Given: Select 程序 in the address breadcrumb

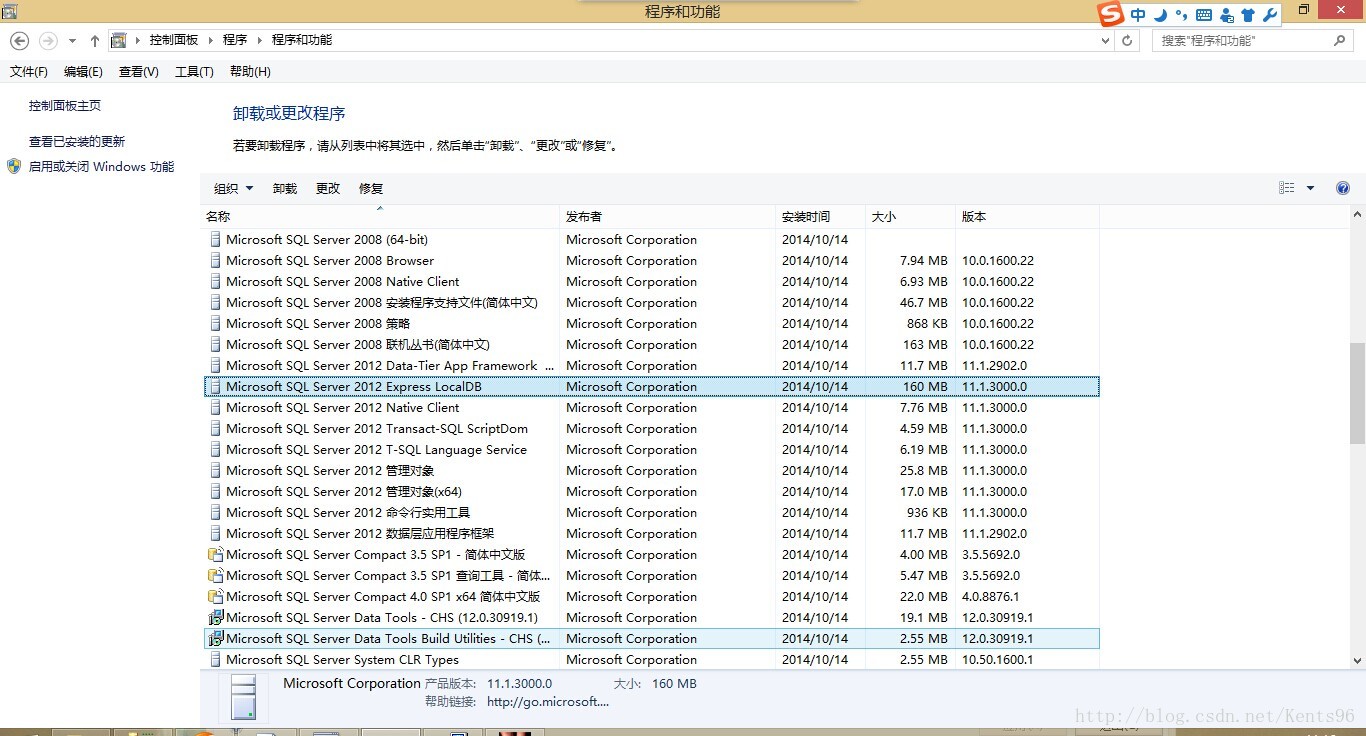Looking at the screenshot, I should coord(235,40).
